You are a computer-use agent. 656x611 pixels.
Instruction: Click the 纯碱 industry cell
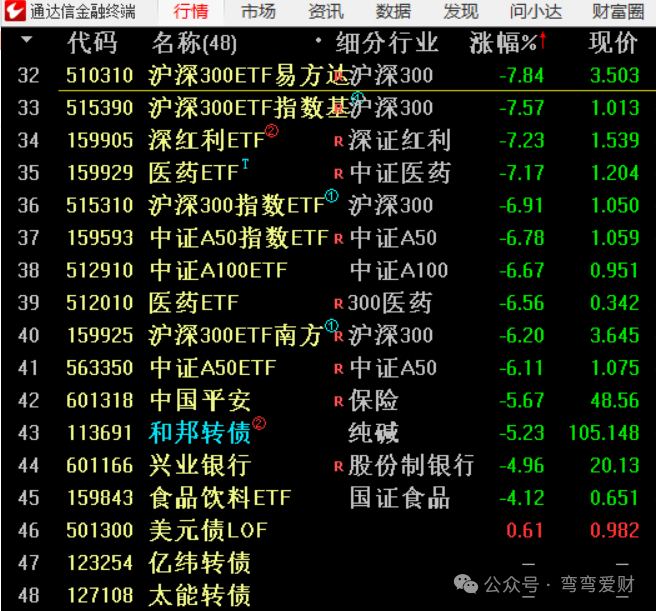pyautogui.click(x=374, y=433)
